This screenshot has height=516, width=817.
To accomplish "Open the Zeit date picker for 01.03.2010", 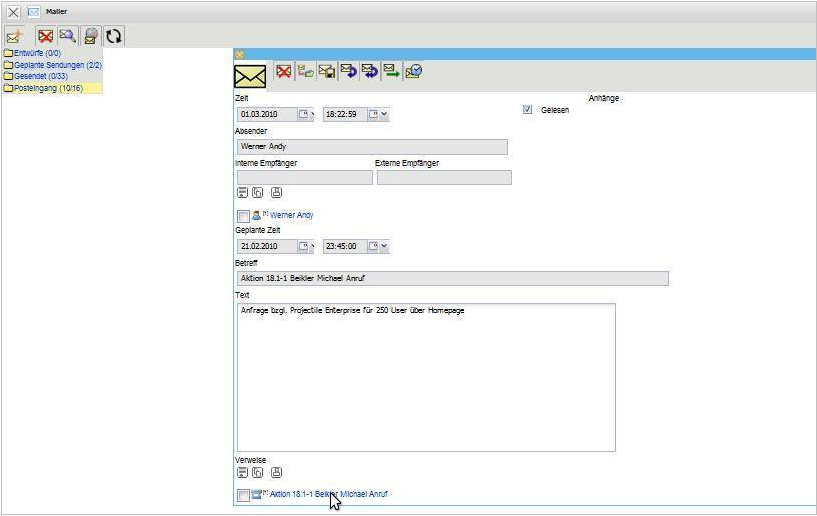I will click(x=305, y=115).
